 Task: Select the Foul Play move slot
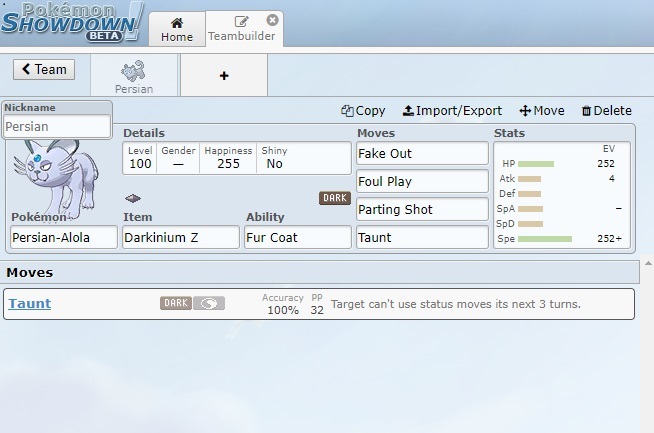click(x=422, y=182)
